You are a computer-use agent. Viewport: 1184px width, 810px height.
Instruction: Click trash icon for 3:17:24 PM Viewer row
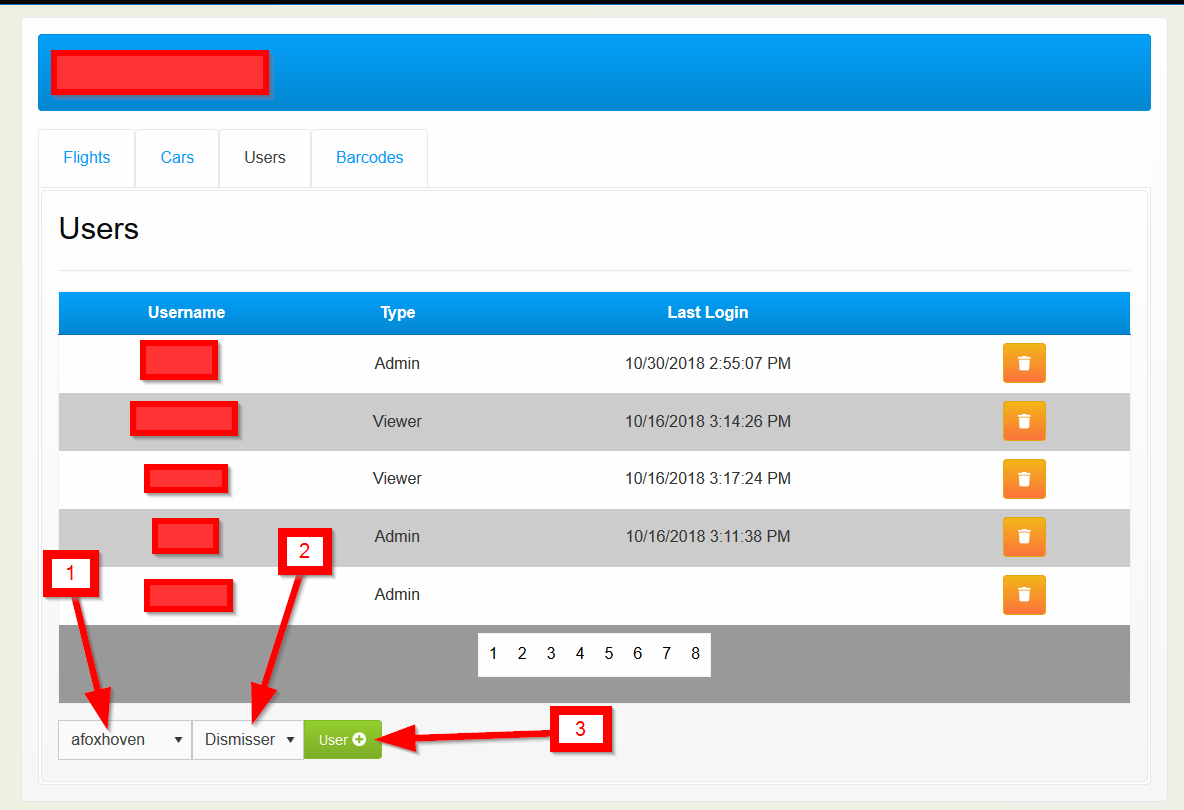1023,479
